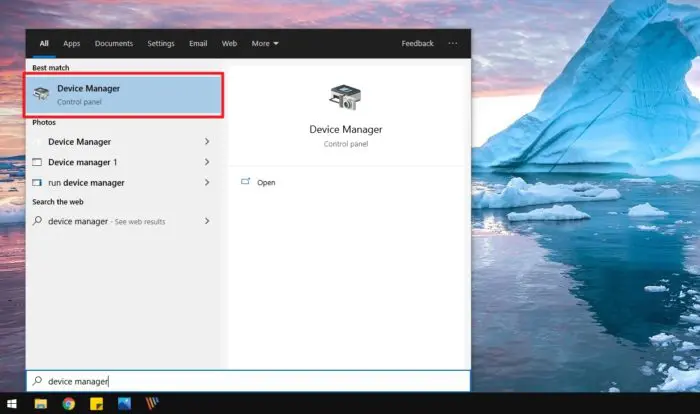The width and height of the screenshot is (700, 414).
Task: Click the Feedback link
Action: [x=417, y=43]
